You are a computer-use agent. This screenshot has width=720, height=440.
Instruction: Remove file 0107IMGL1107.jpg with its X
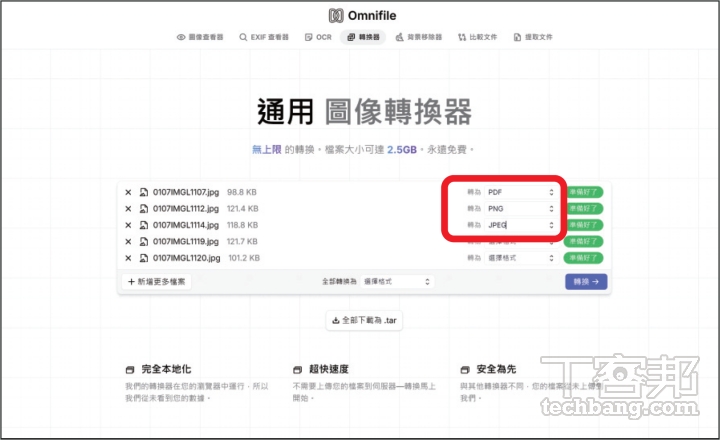128,192
